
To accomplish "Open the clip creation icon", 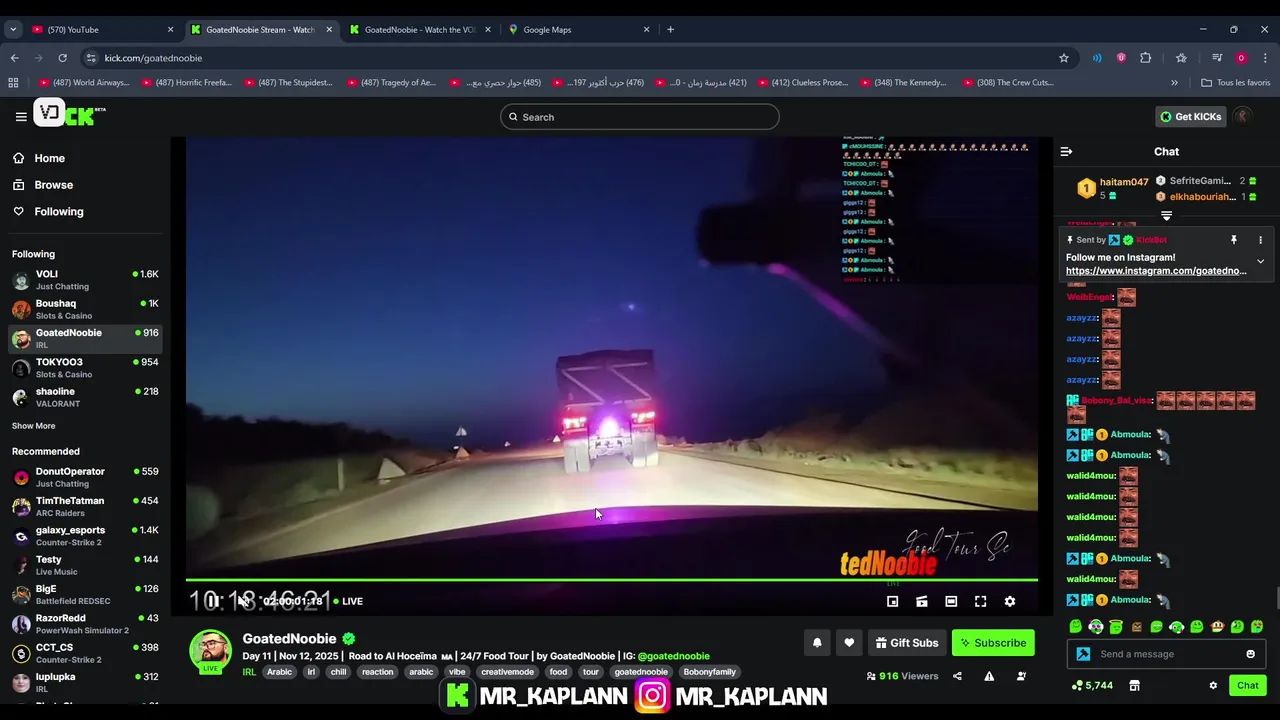I will click(922, 601).
